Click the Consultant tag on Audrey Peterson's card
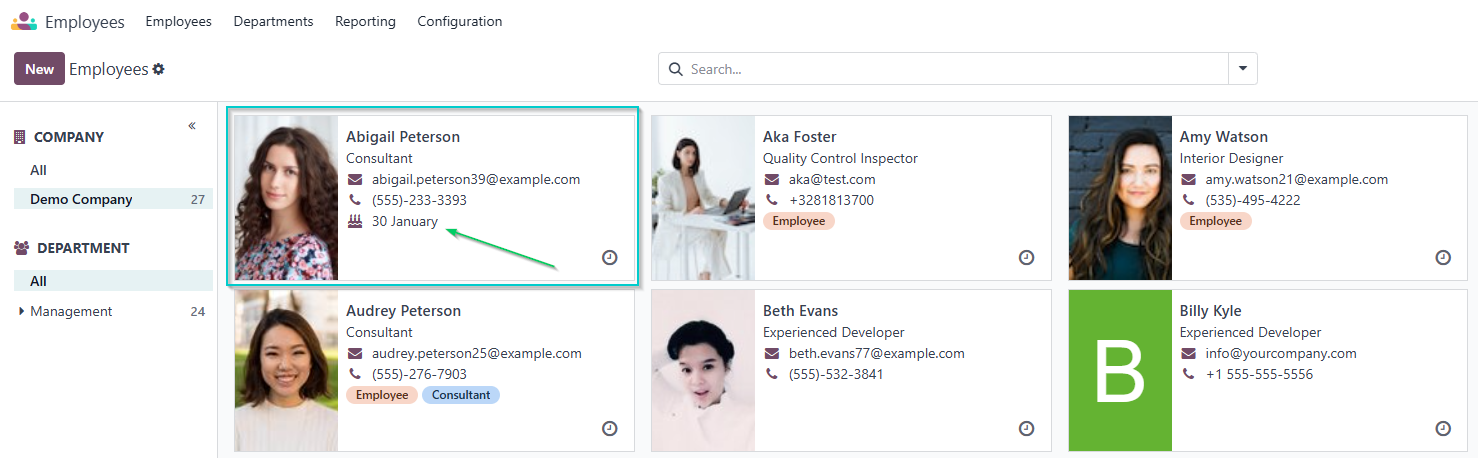1478x458 pixels. tap(460, 395)
